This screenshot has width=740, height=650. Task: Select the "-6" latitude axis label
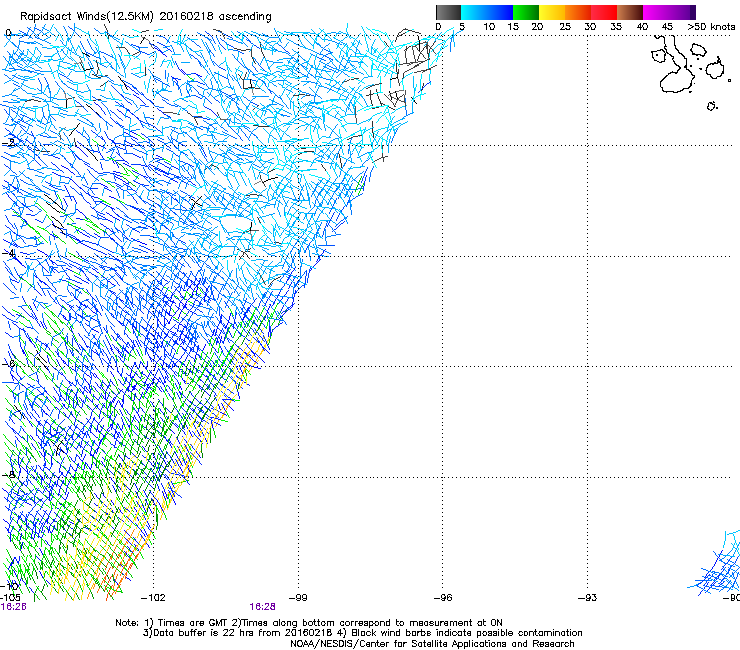9,363
